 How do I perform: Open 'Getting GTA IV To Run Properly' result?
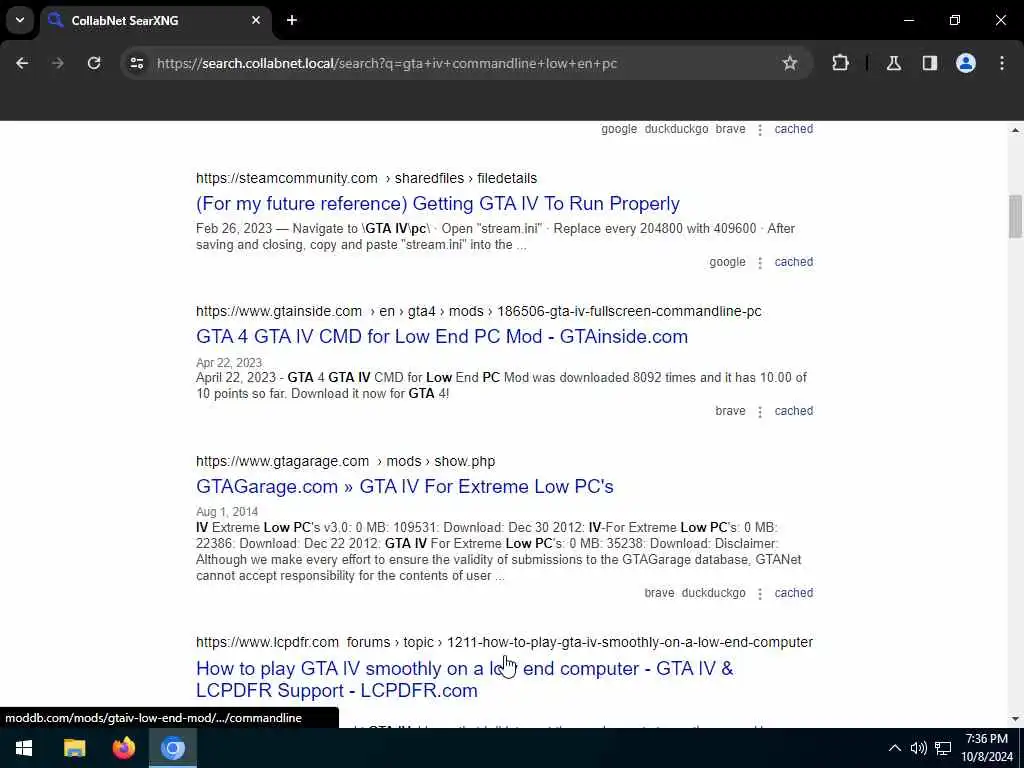pos(438,204)
